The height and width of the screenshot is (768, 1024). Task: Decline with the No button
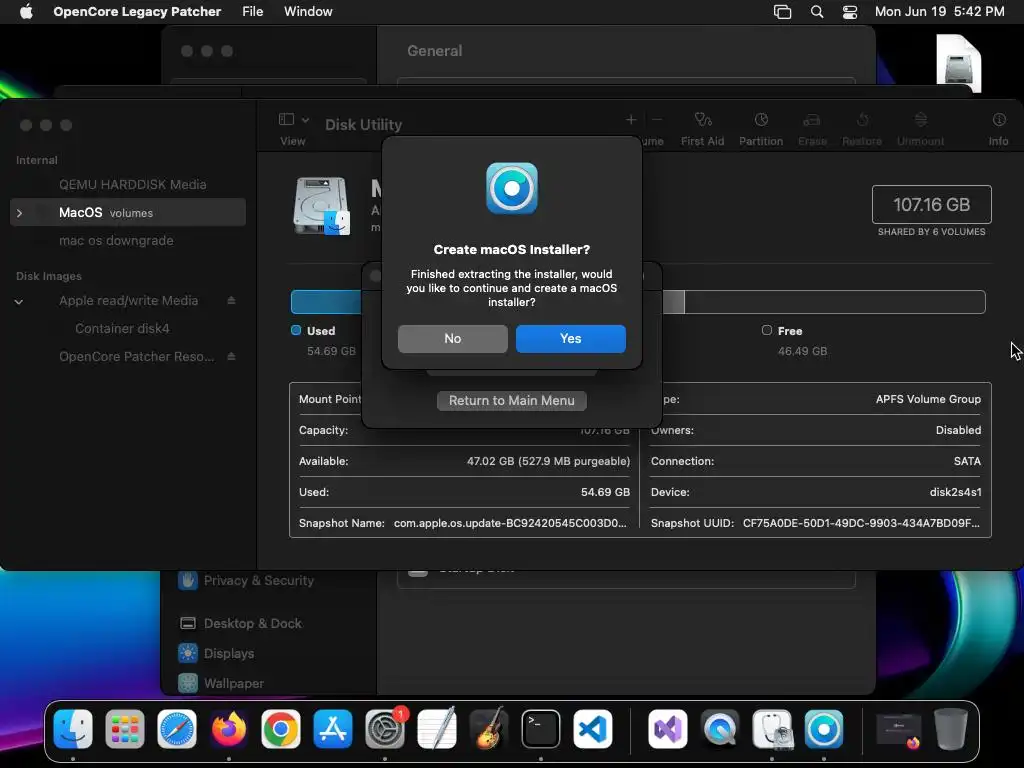coord(453,338)
